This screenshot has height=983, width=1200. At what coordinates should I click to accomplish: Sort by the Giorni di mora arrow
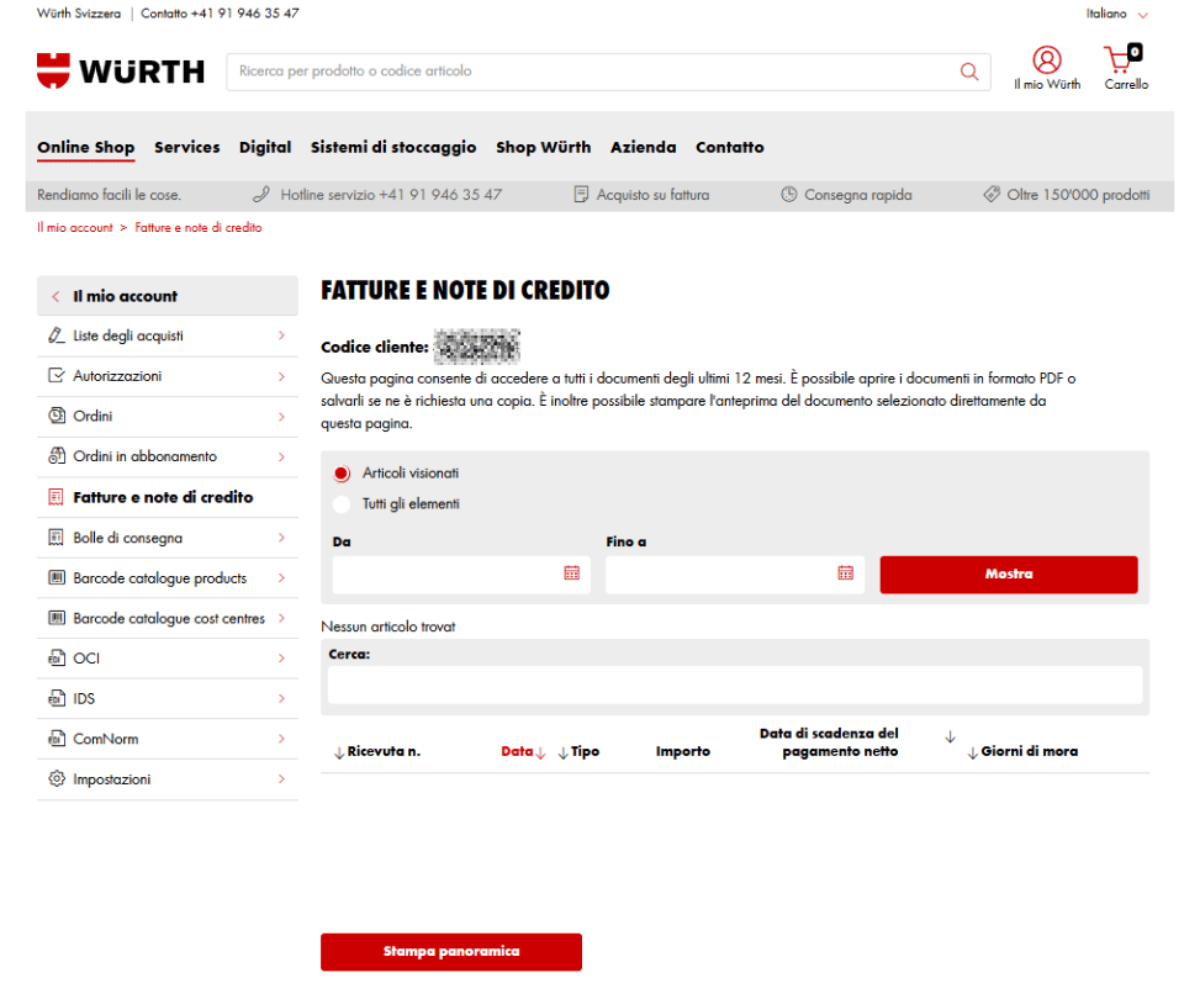point(973,752)
